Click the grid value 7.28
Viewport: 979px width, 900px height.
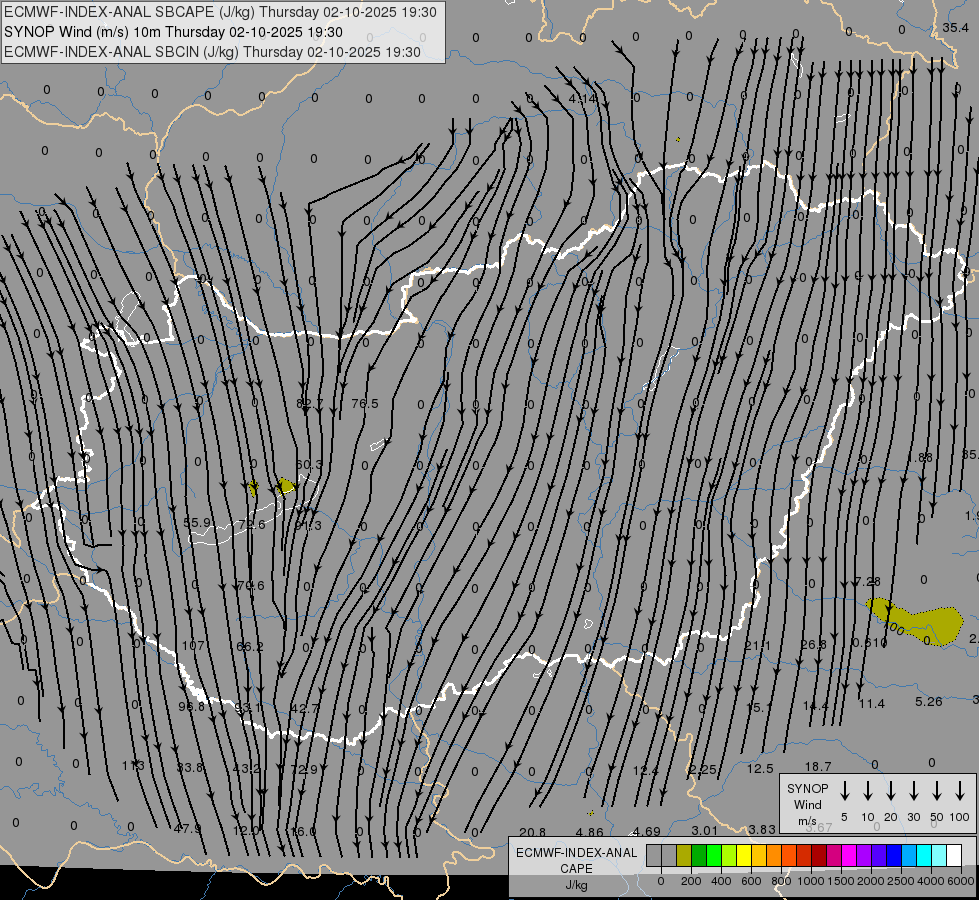pyautogui.click(x=867, y=581)
